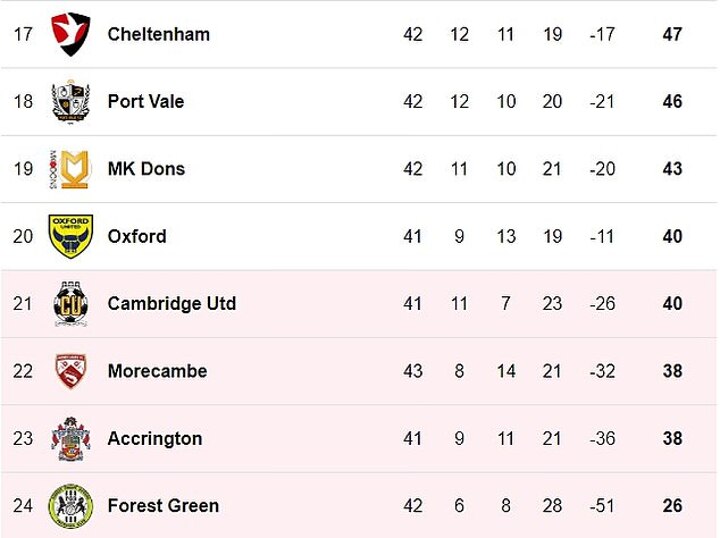Open the Accrington team link

tap(155, 439)
